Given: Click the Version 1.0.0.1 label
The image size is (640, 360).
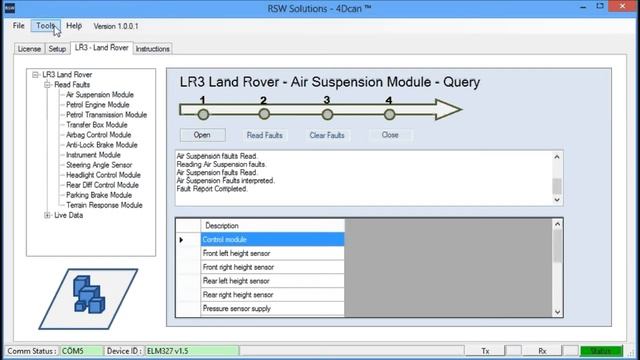Looking at the screenshot, I should click(x=116, y=26).
